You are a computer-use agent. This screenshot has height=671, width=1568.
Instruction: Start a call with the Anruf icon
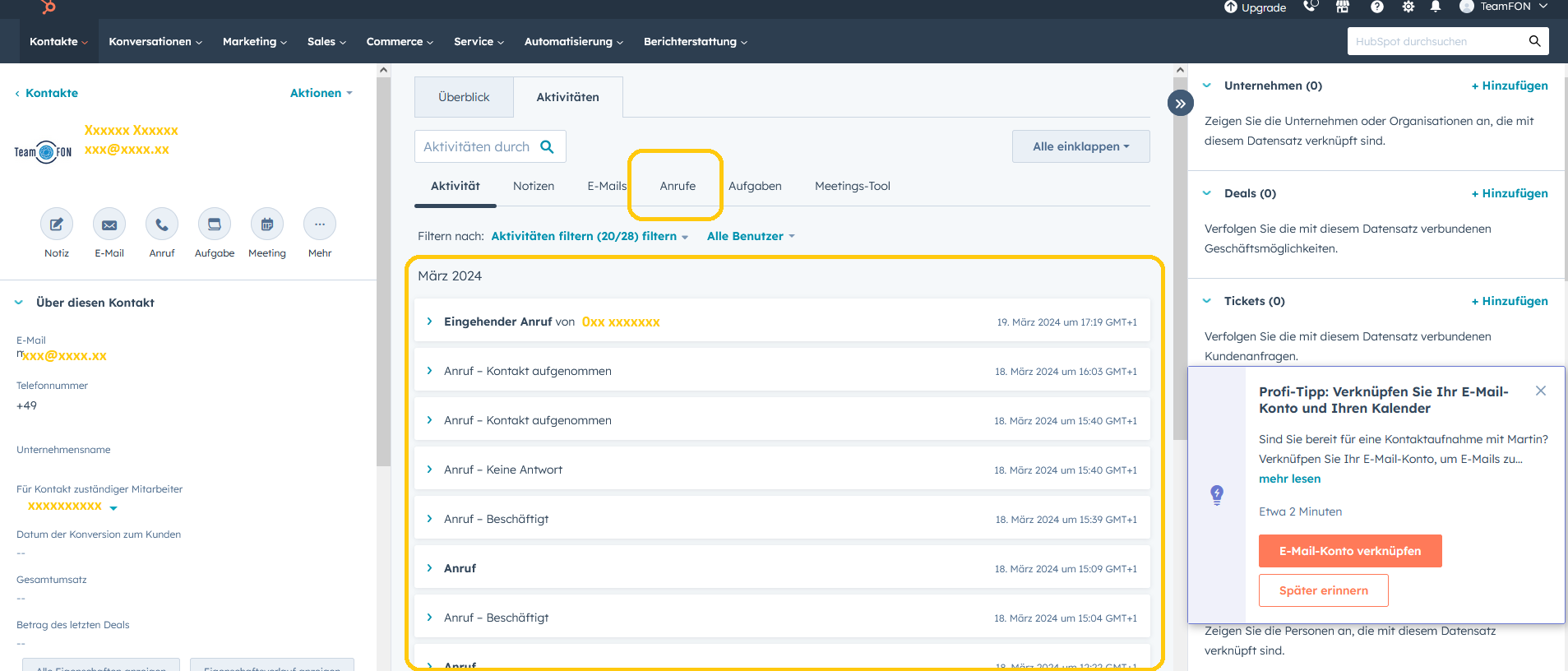click(x=162, y=224)
